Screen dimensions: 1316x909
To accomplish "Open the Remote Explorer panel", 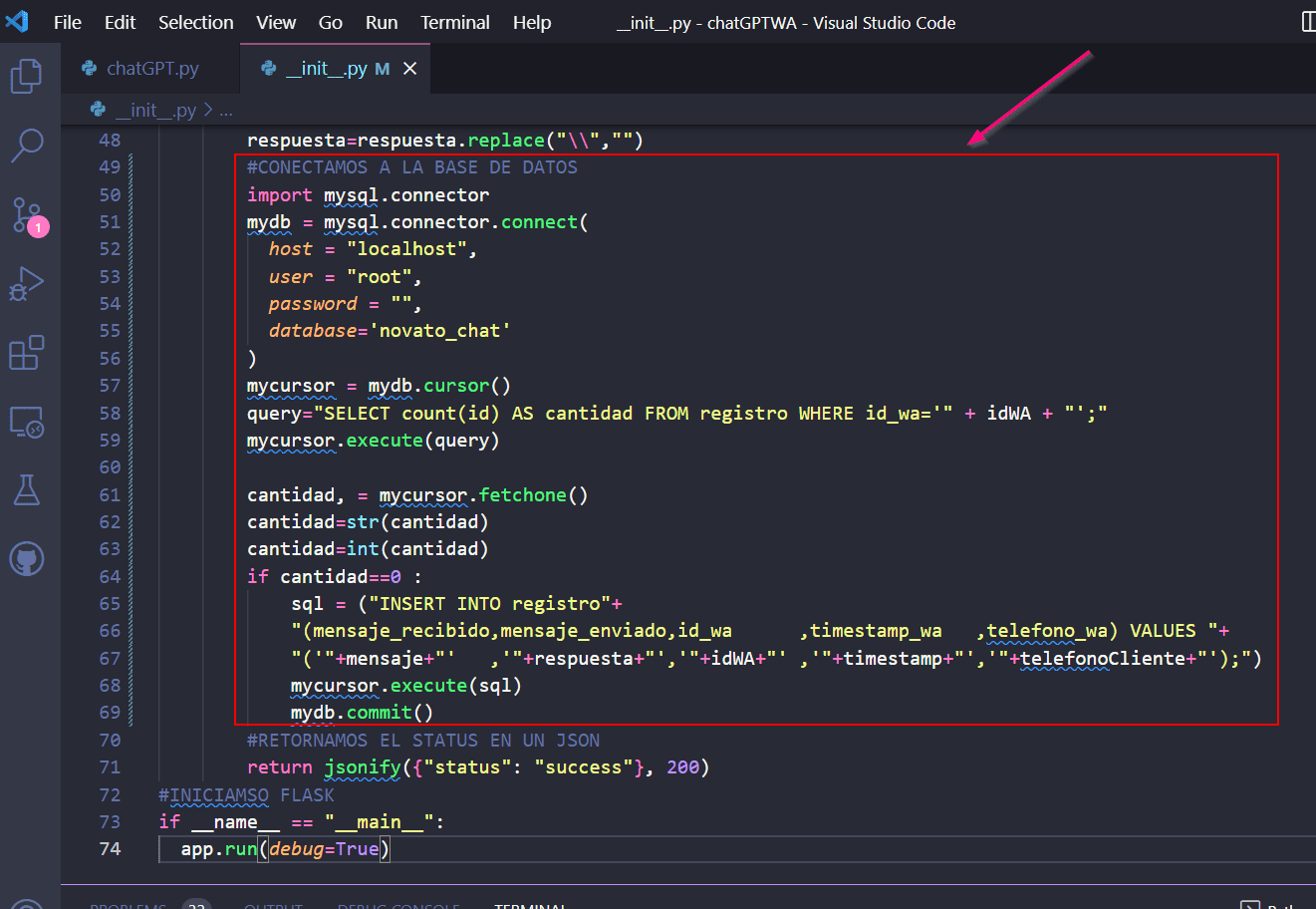I will [27, 423].
